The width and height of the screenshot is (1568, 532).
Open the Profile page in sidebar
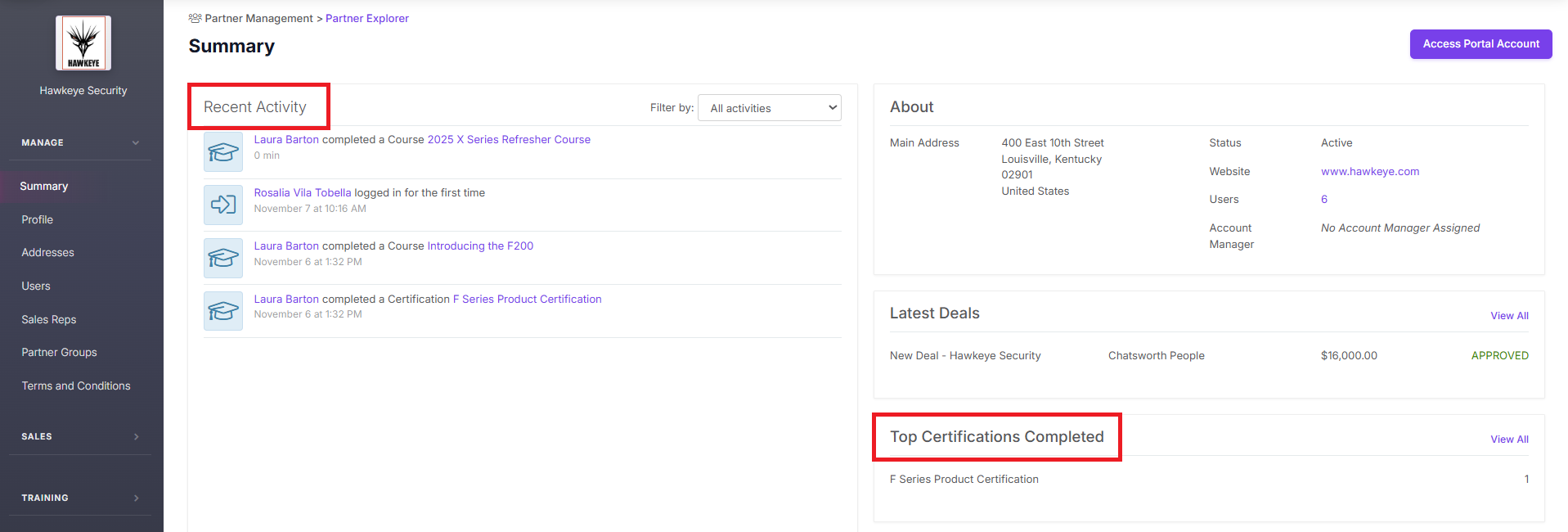click(x=38, y=219)
